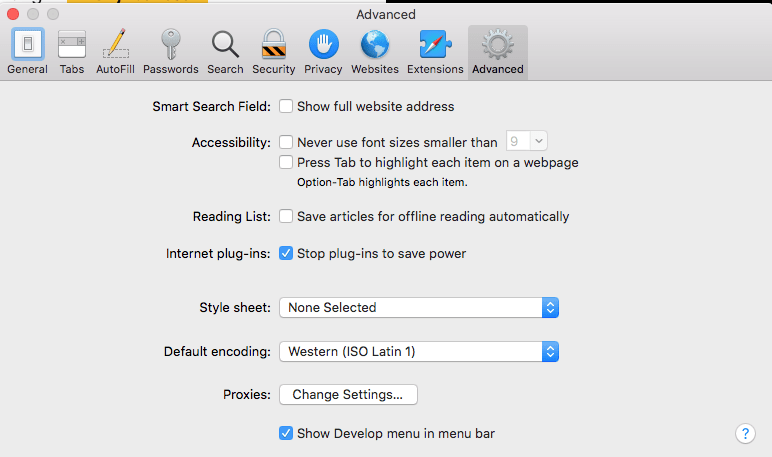
Task: Close the Advanced preferences window
Action: pyautogui.click(x=13, y=14)
